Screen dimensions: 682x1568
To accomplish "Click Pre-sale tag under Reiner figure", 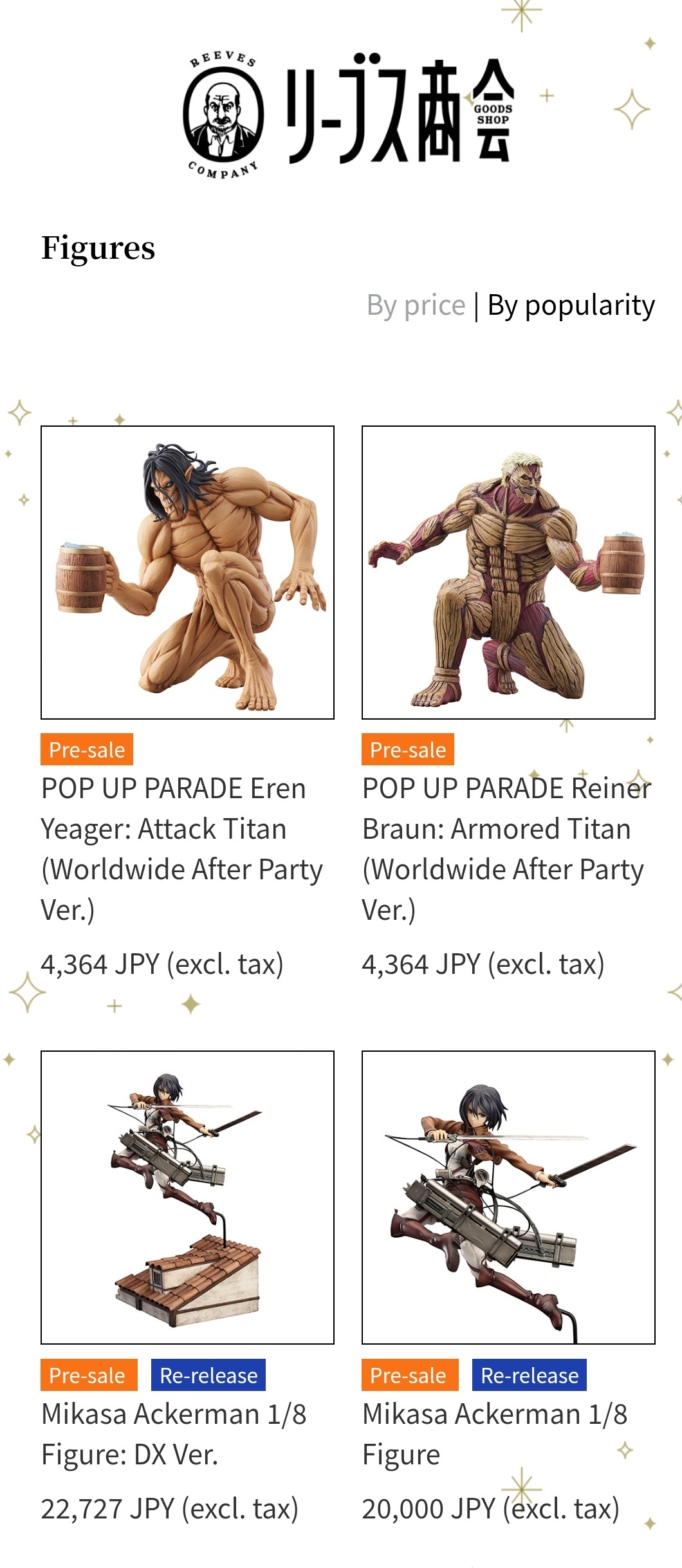I will click(x=408, y=749).
